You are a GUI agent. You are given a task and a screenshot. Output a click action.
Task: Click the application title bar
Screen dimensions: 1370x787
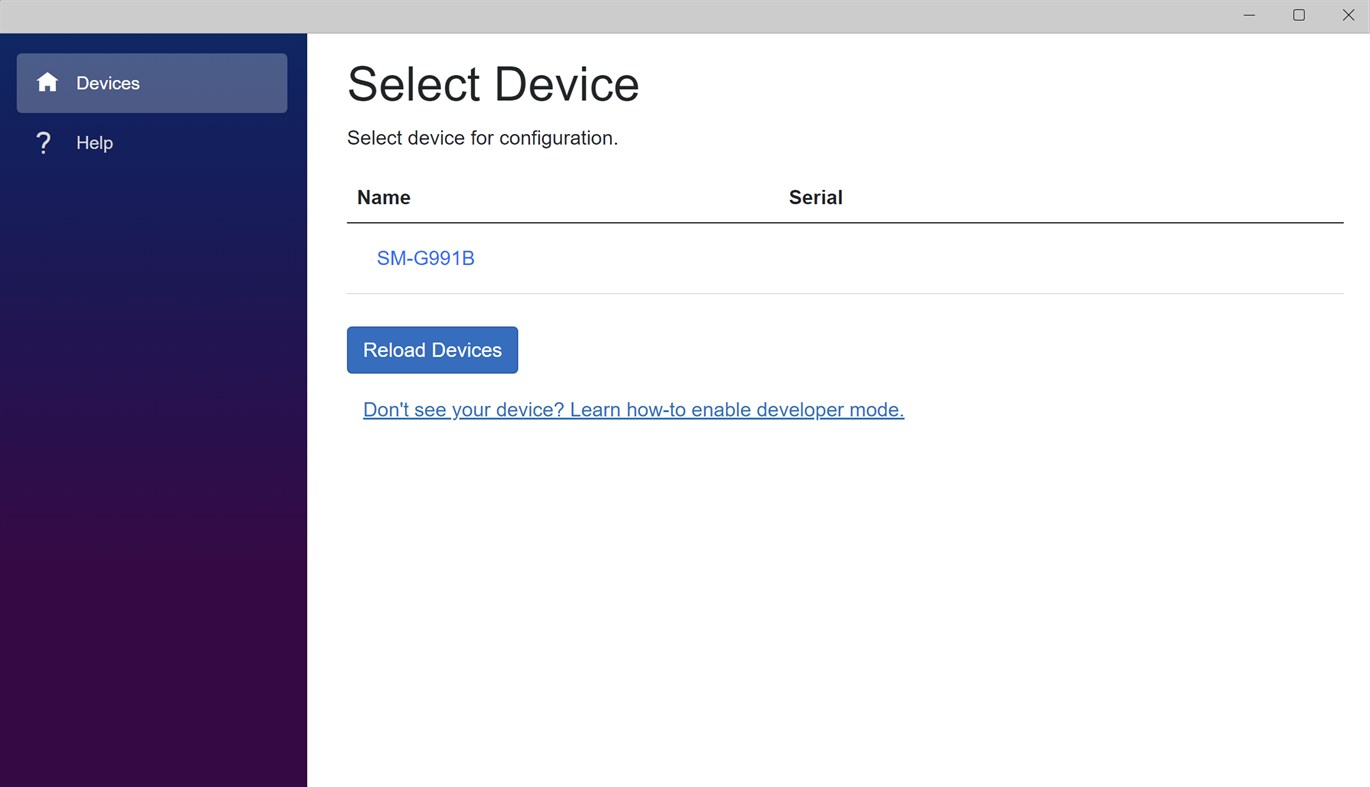700,15
